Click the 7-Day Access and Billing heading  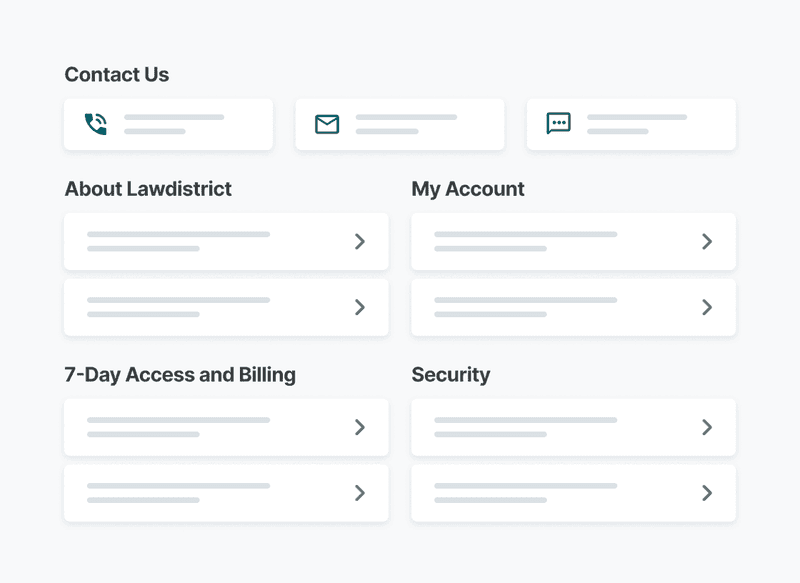pyautogui.click(x=180, y=375)
